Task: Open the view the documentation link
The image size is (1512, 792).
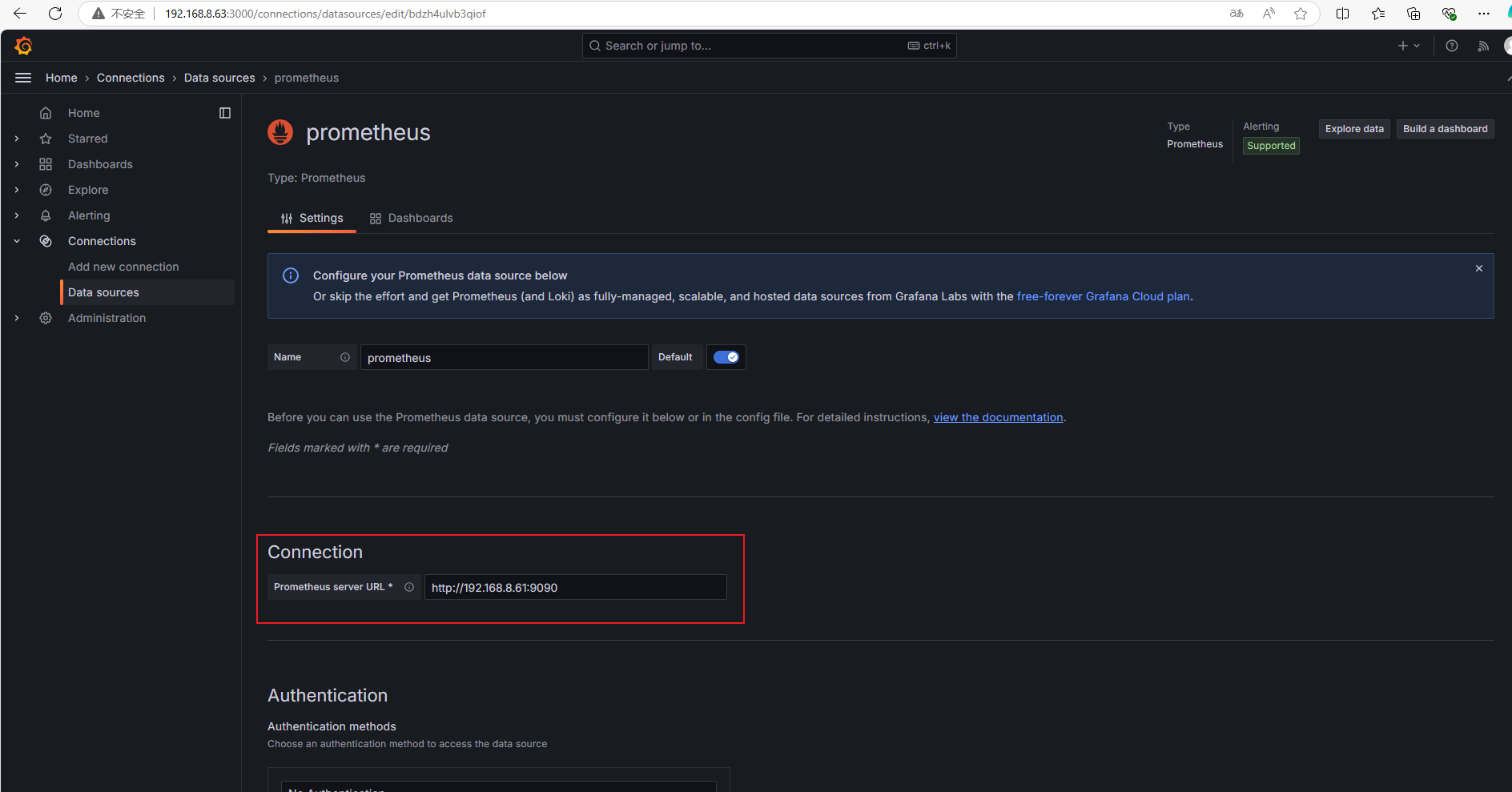Action: tap(998, 417)
